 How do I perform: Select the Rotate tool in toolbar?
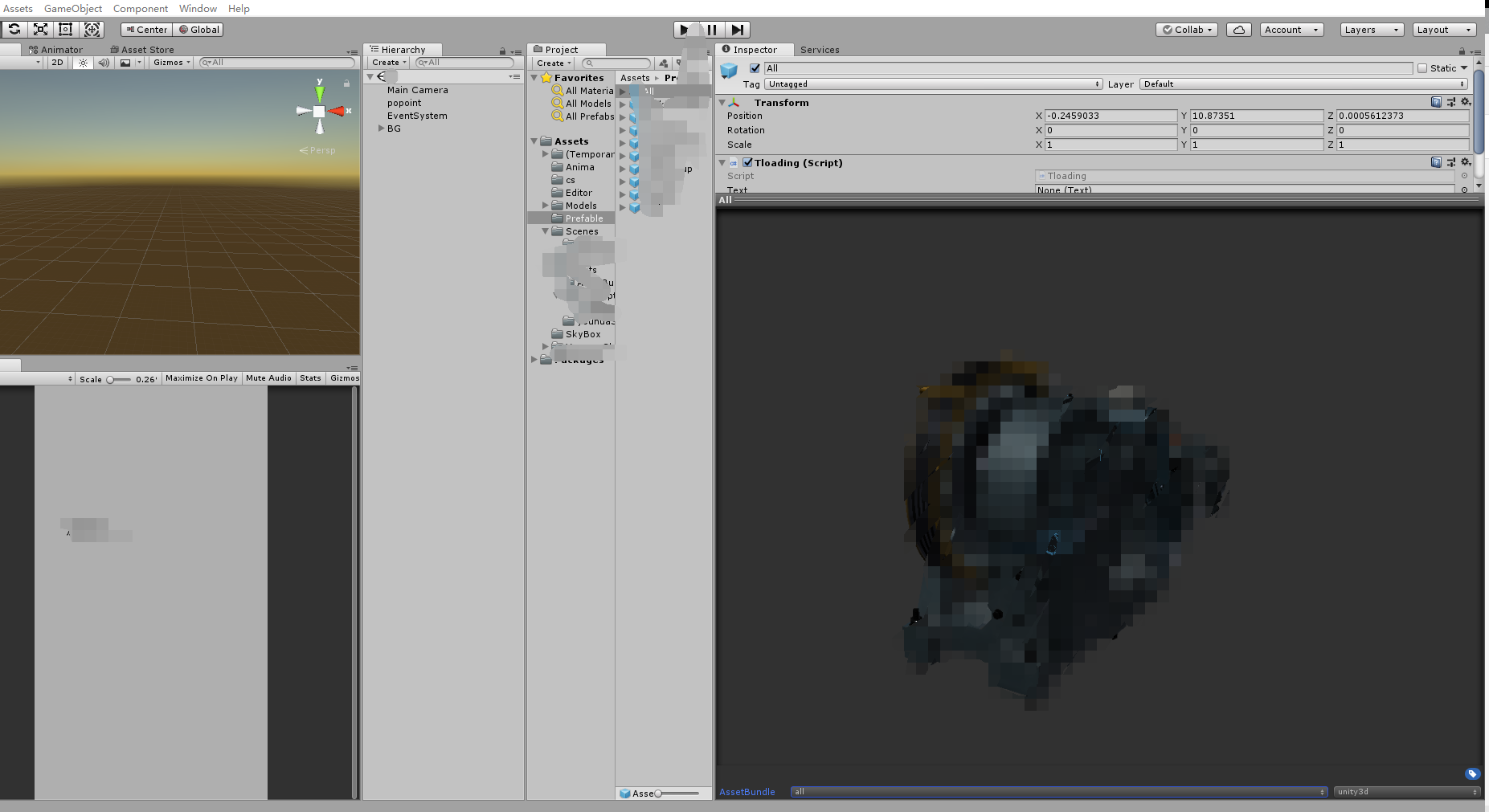pyautogui.click(x=14, y=30)
